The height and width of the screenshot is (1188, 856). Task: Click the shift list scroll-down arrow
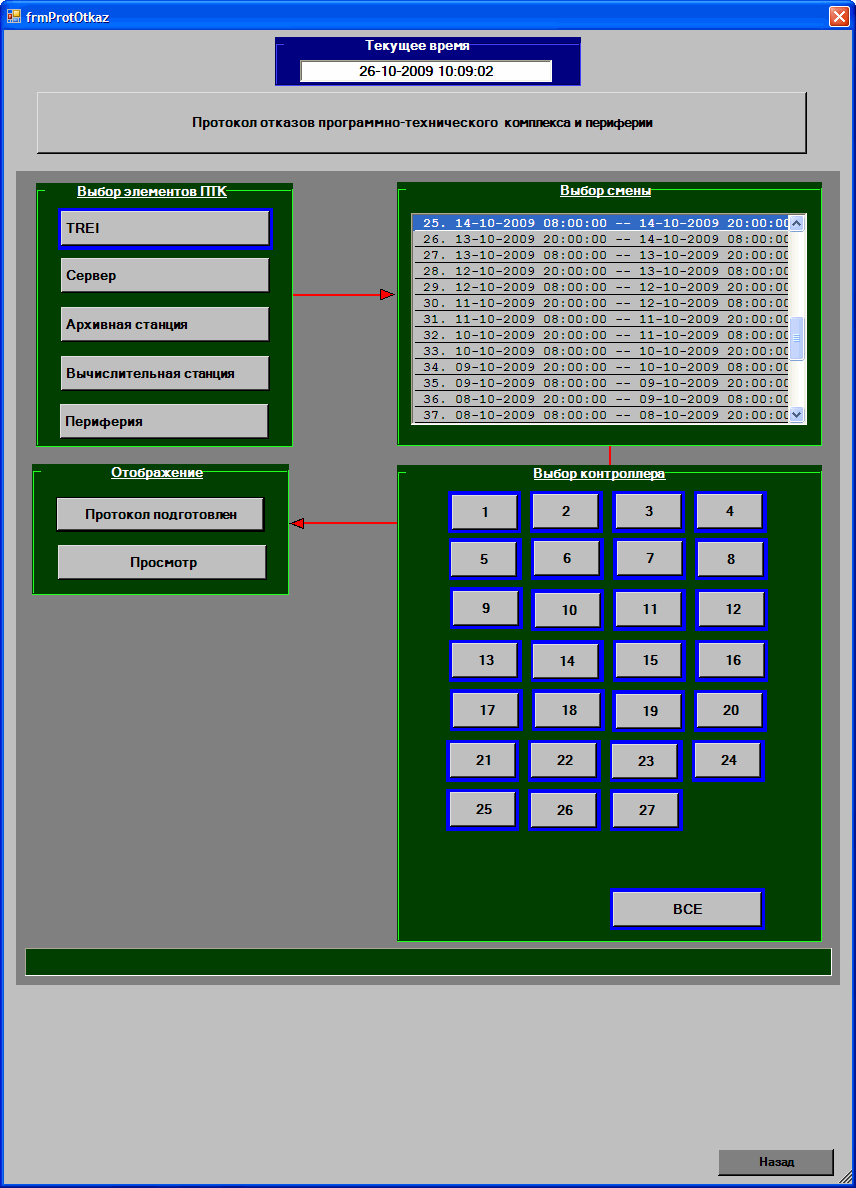(796, 414)
